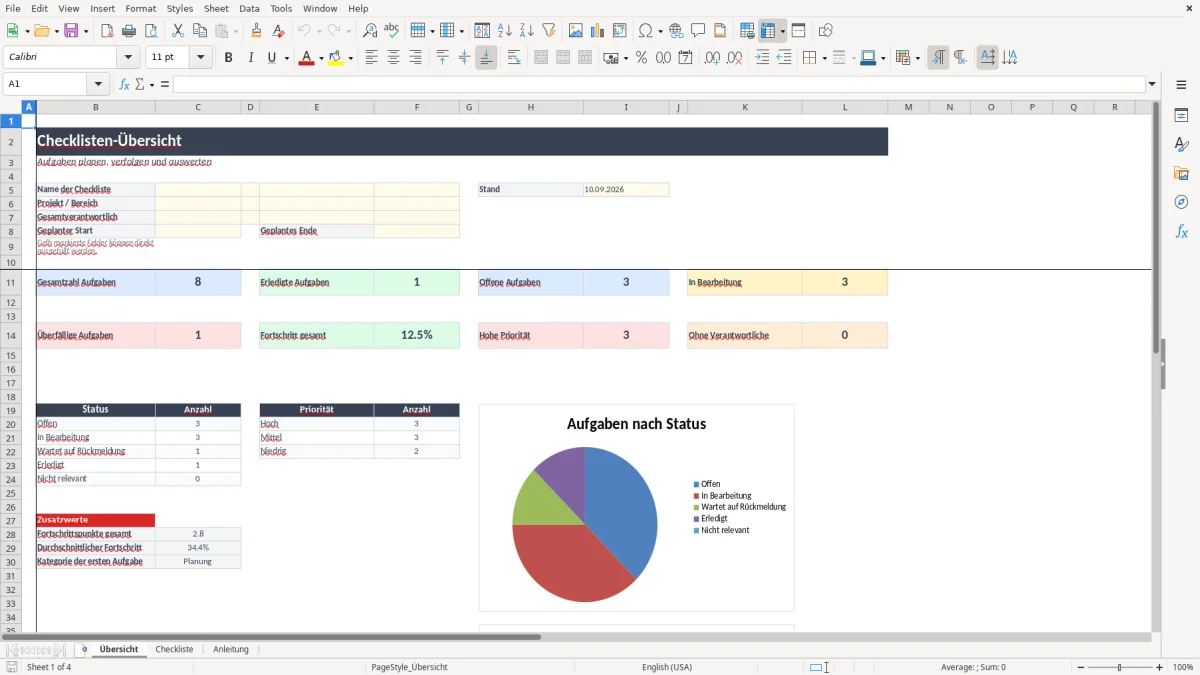Click the yellow background color swatch
This screenshot has width=1200, height=675.
point(336,58)
